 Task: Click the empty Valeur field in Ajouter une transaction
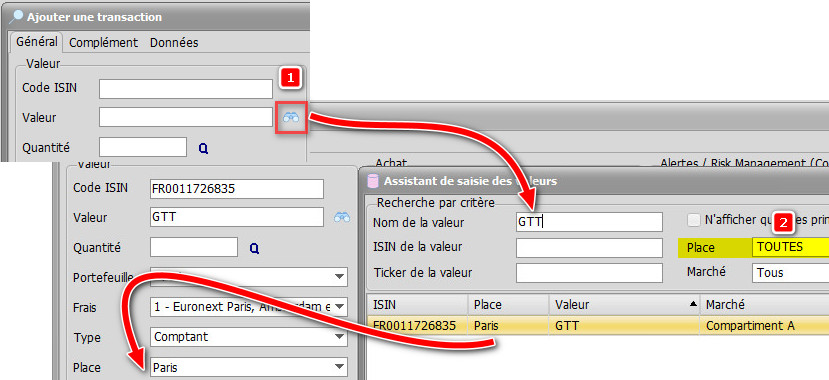click(x=186, y=117)
